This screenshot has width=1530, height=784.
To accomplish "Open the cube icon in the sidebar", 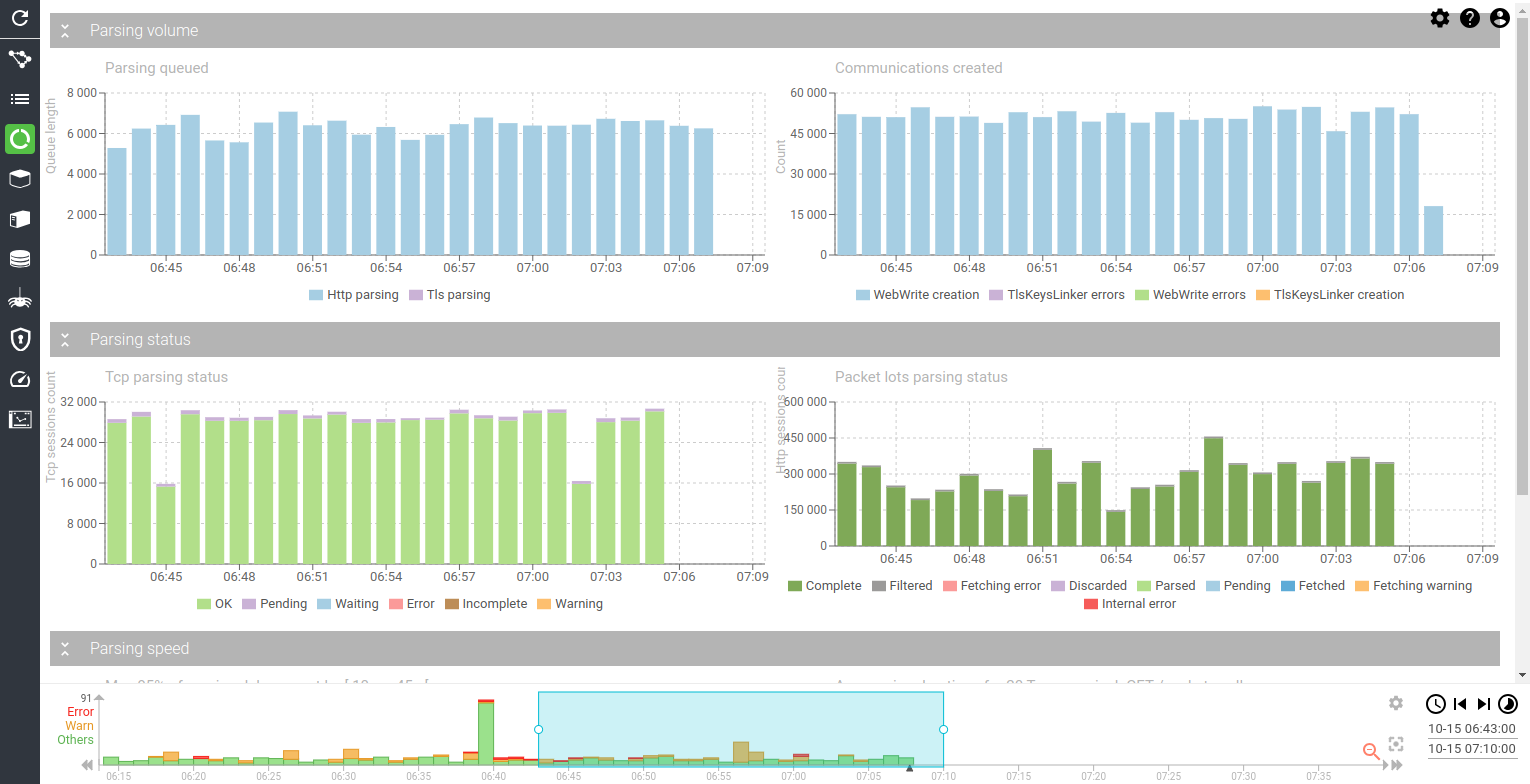I will [x=20, y=179].
